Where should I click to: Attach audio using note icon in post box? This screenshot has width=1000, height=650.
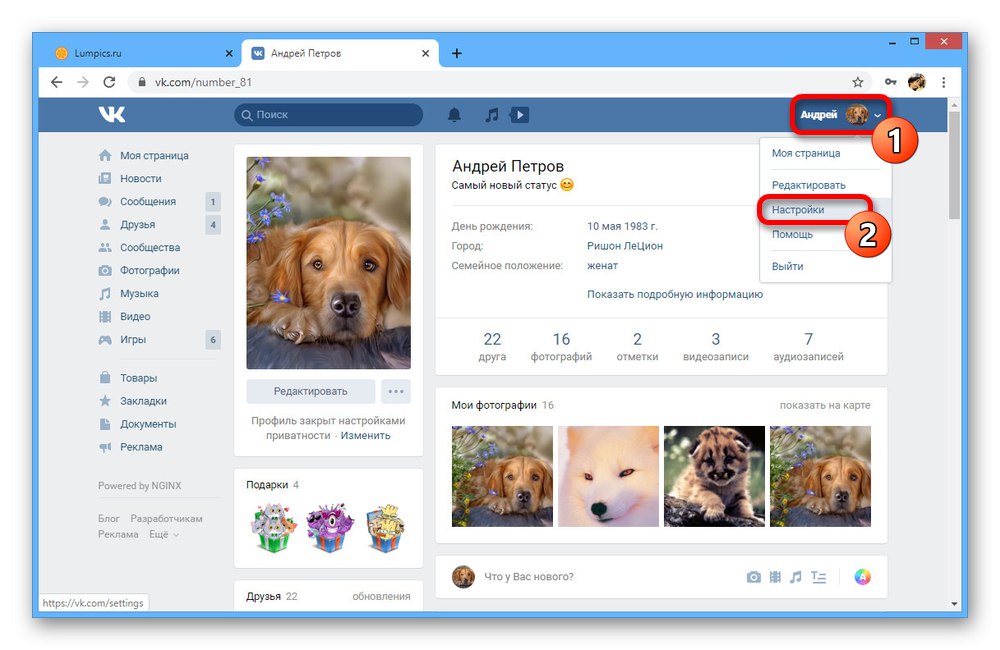[x=795, y=577]
